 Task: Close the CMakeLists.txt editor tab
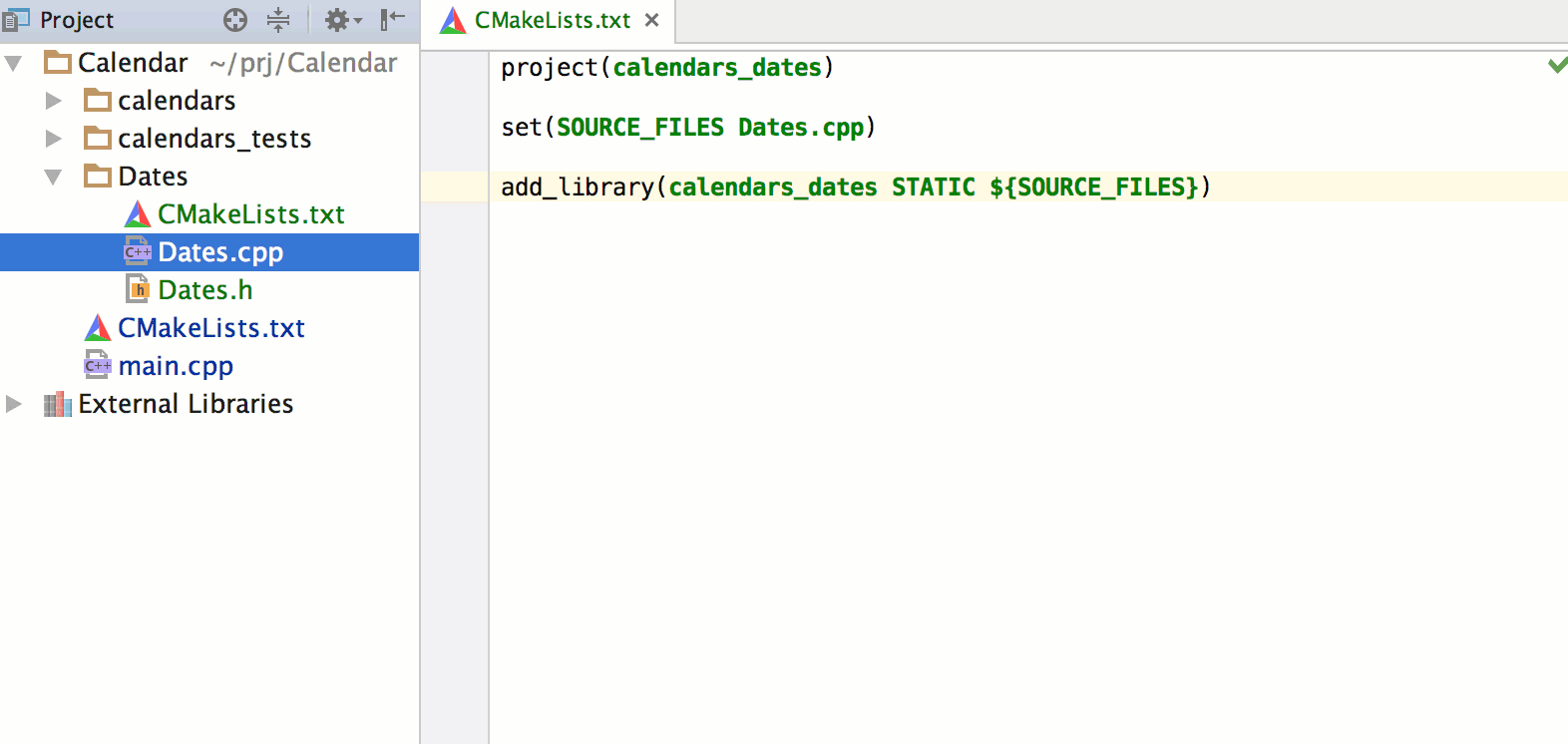tap(652, 20)
